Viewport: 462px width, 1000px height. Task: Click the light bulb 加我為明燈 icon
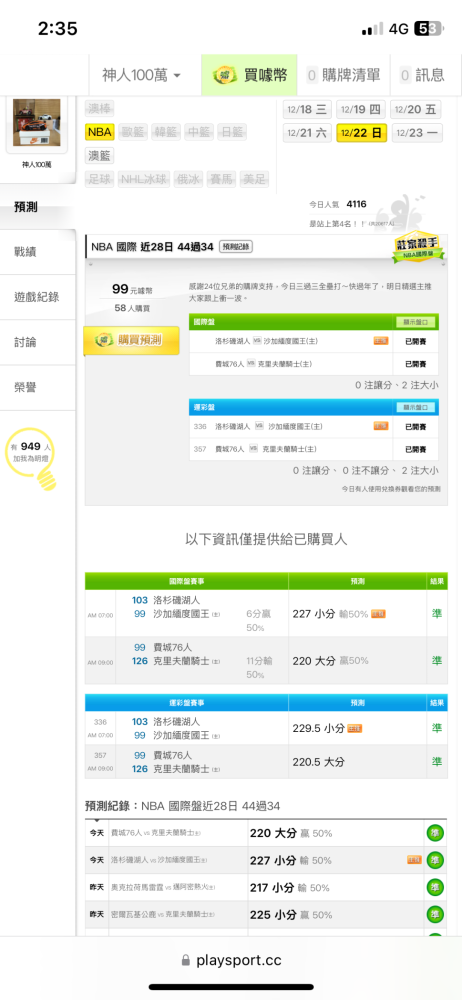click(32, 459)
